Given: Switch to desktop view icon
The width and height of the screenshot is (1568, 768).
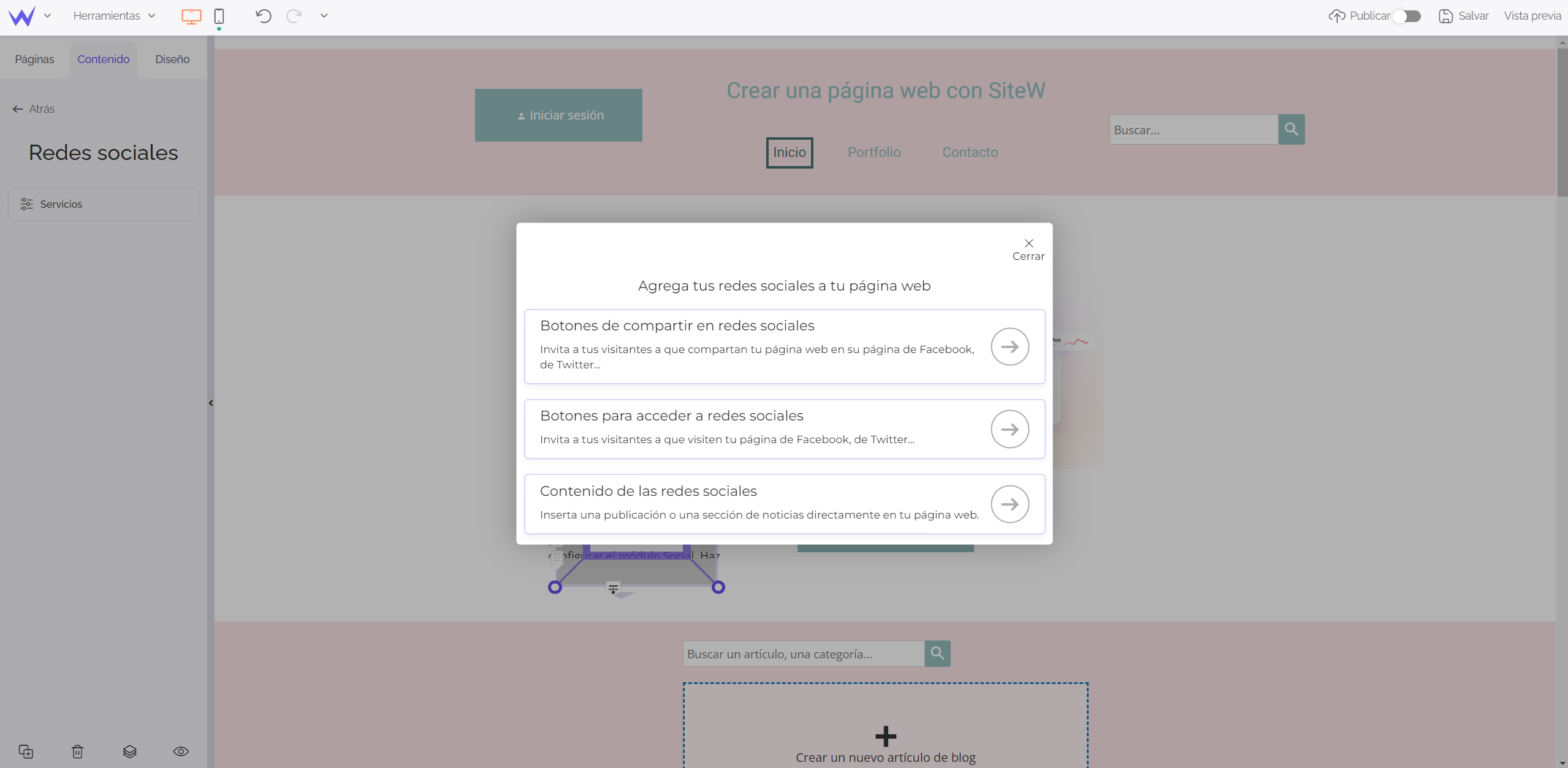Looking at the screenshot, I should pyautogui.click(x=191, y=16).
